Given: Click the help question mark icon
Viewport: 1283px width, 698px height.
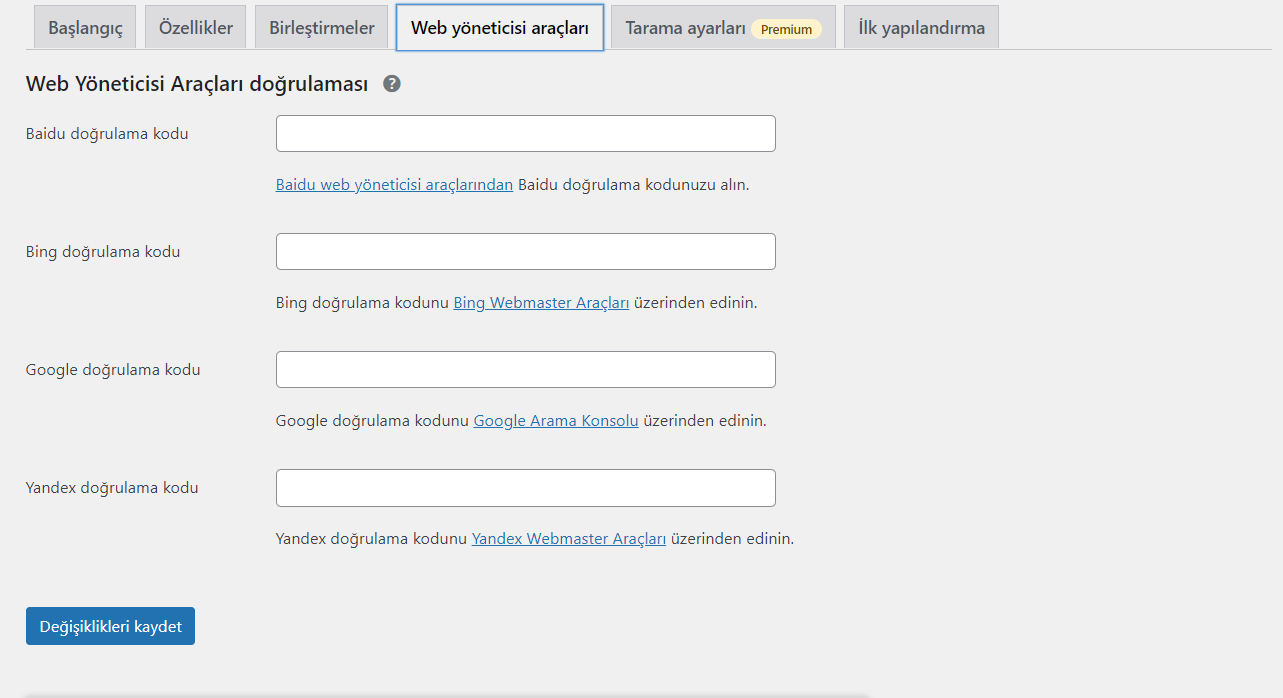Looking at the screenshot, I should click(x=392, y=84).
